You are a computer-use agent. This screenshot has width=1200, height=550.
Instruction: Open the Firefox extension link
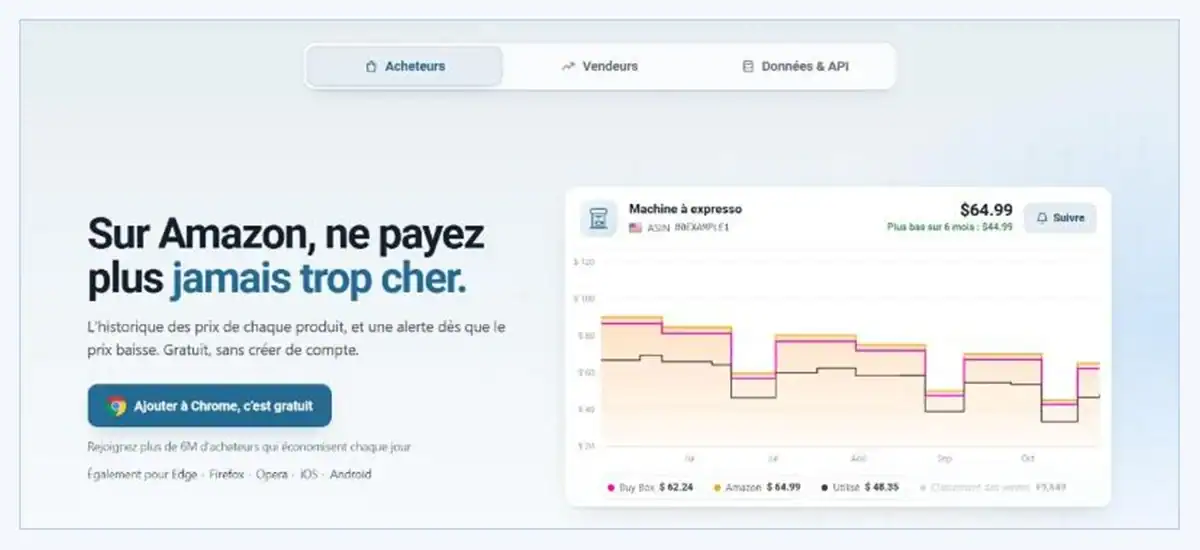coord(228,474)
